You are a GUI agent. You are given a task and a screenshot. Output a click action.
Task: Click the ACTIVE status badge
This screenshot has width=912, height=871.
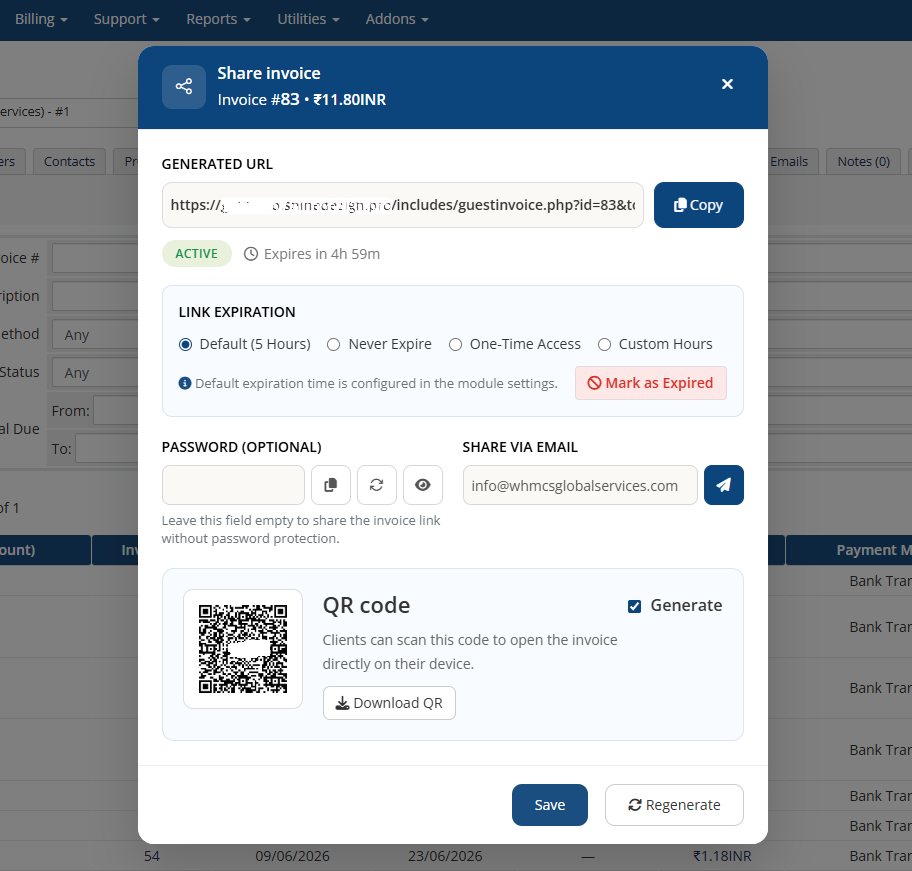pyautogui.click(x=197, y=254)
